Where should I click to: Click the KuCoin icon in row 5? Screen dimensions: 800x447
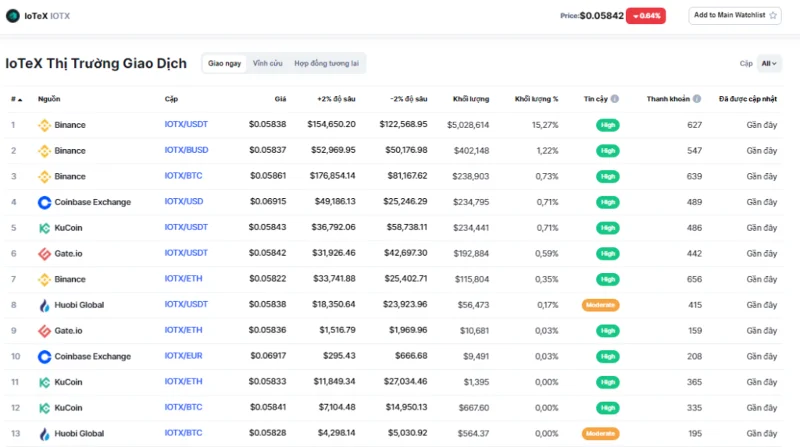tap(44, 228)
